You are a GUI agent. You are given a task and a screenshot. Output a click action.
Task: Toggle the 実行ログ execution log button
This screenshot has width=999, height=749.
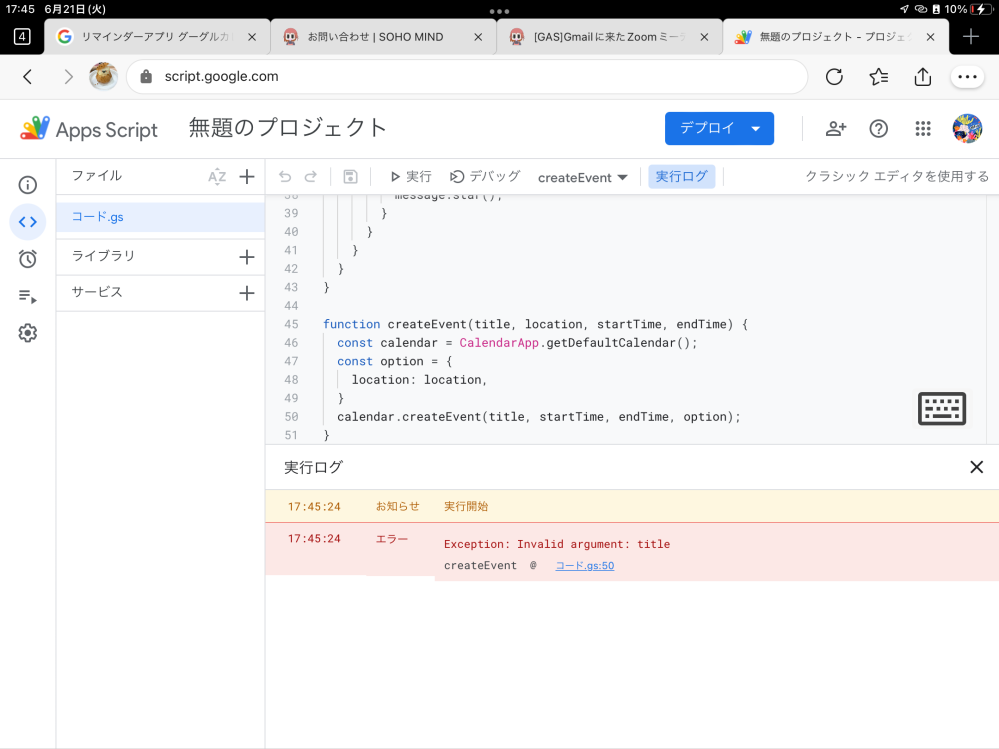pos(681,177)
